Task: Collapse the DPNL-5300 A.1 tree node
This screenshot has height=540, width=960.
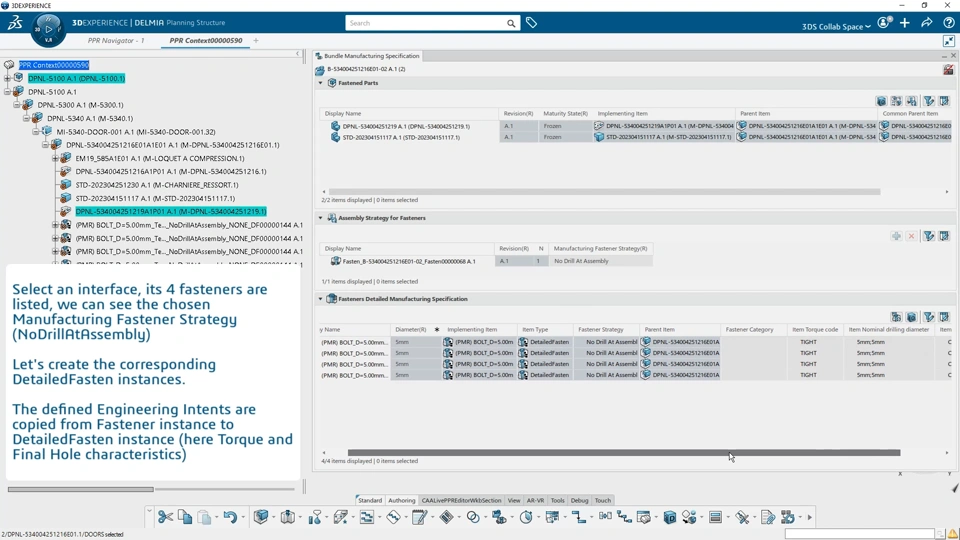Action: coord(17,105)
